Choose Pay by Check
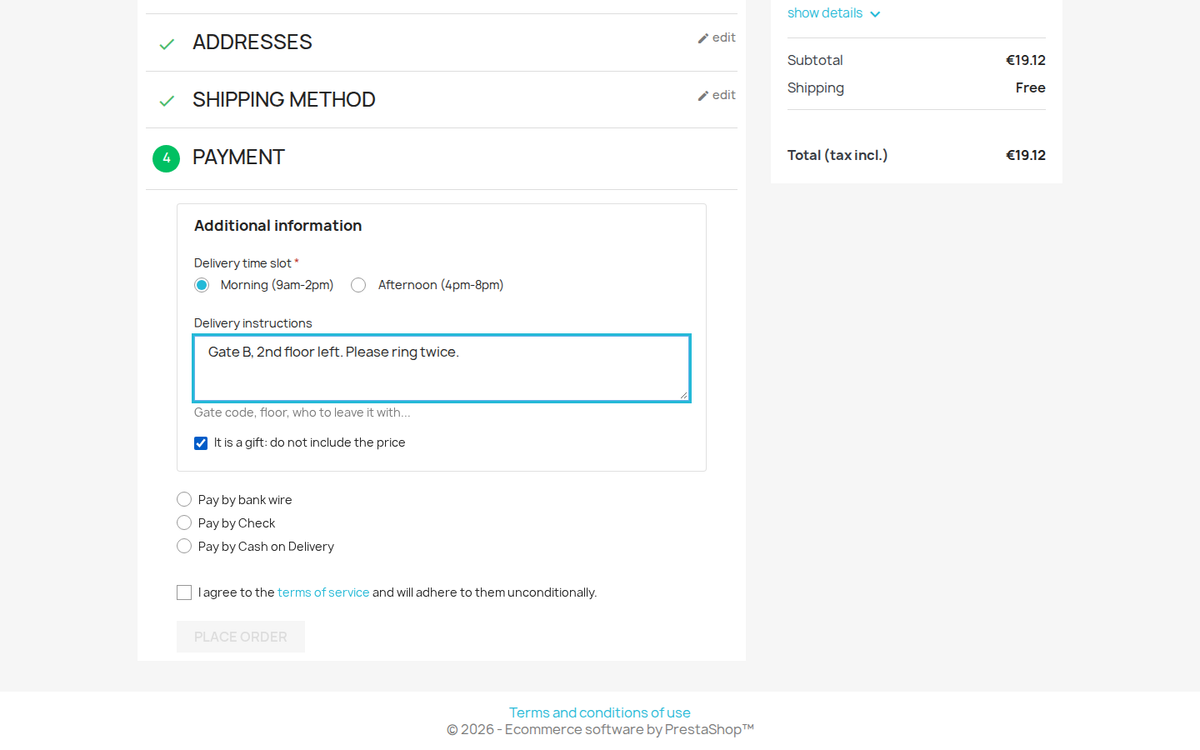This screenshot has height=750, width=1200. coord(184,522)
